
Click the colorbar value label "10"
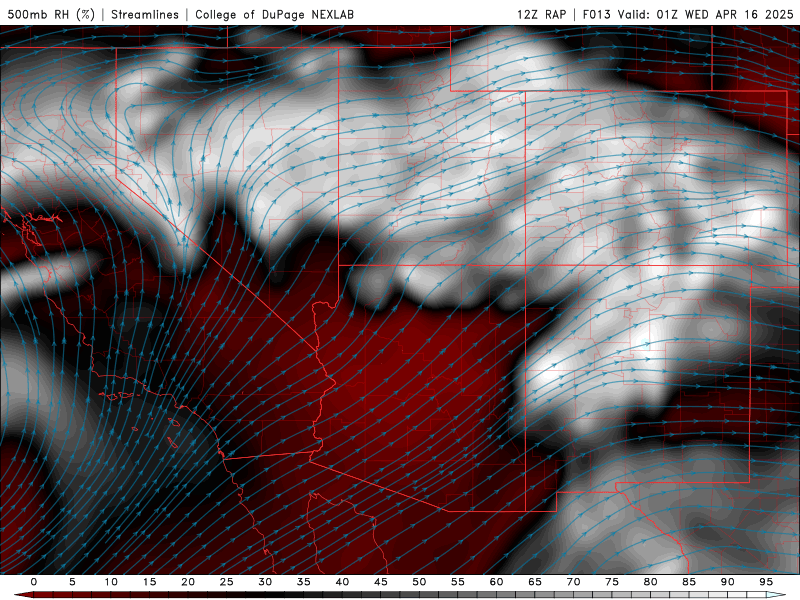tap(111, 582)
